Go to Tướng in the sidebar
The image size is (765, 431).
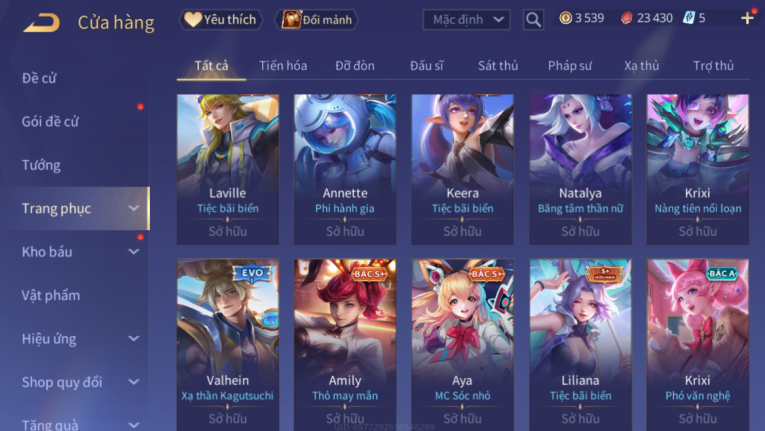pos(41,165)
